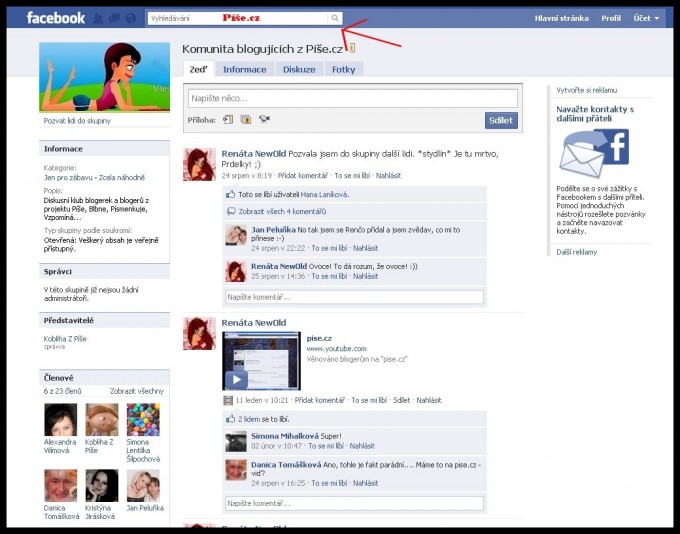Play the pise.cz YouTube video

coord(236,380)
